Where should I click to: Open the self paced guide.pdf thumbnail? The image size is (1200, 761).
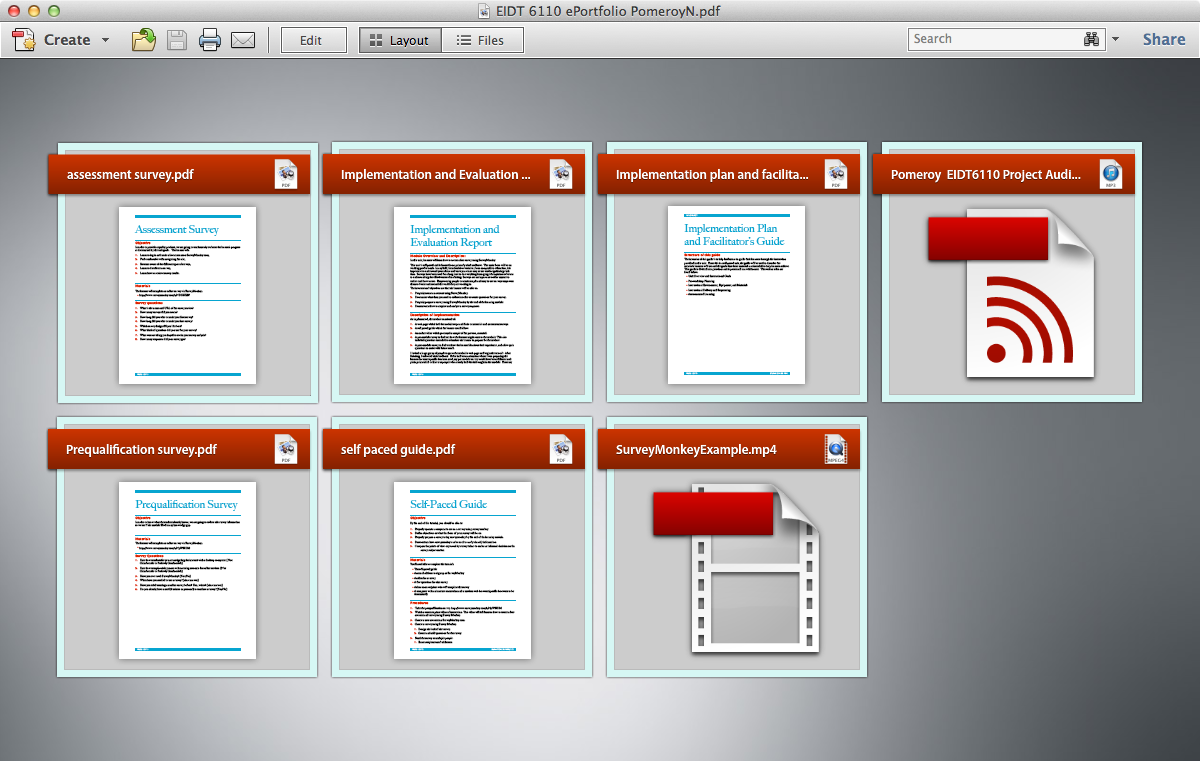(462, 570)
